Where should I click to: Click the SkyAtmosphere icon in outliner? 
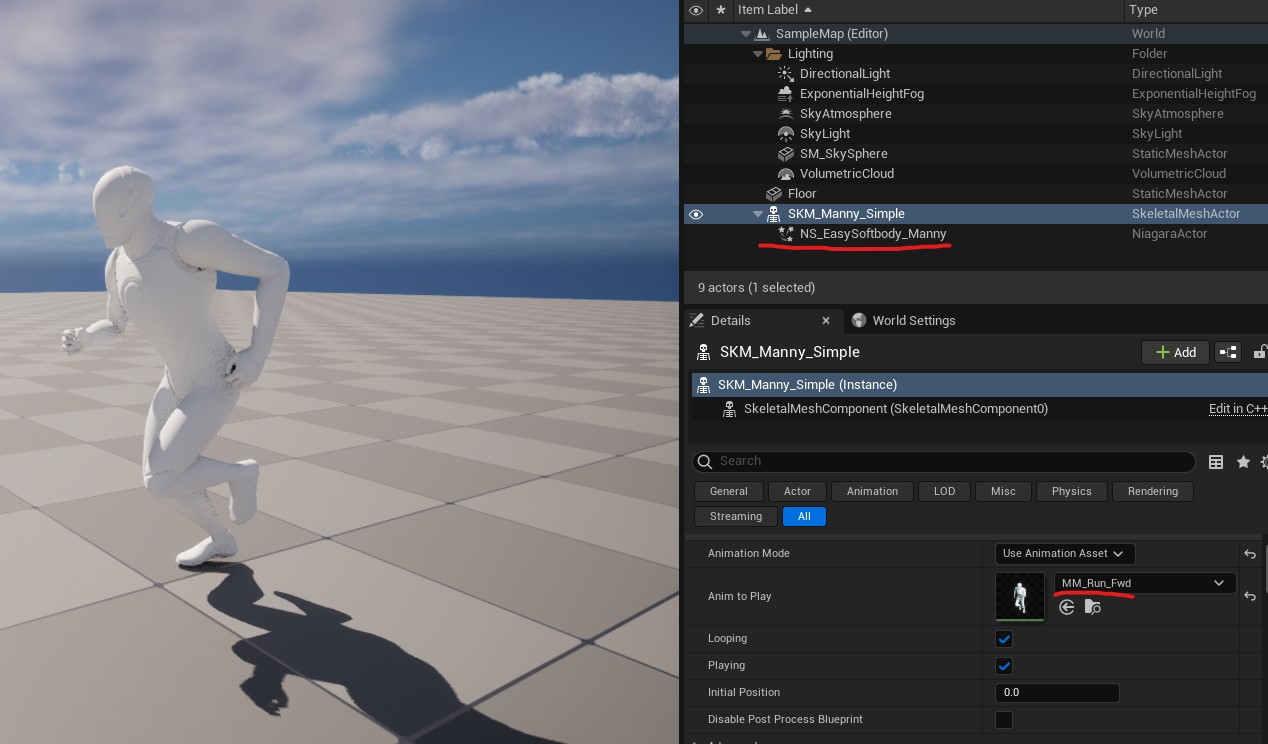tap(786, 113)
